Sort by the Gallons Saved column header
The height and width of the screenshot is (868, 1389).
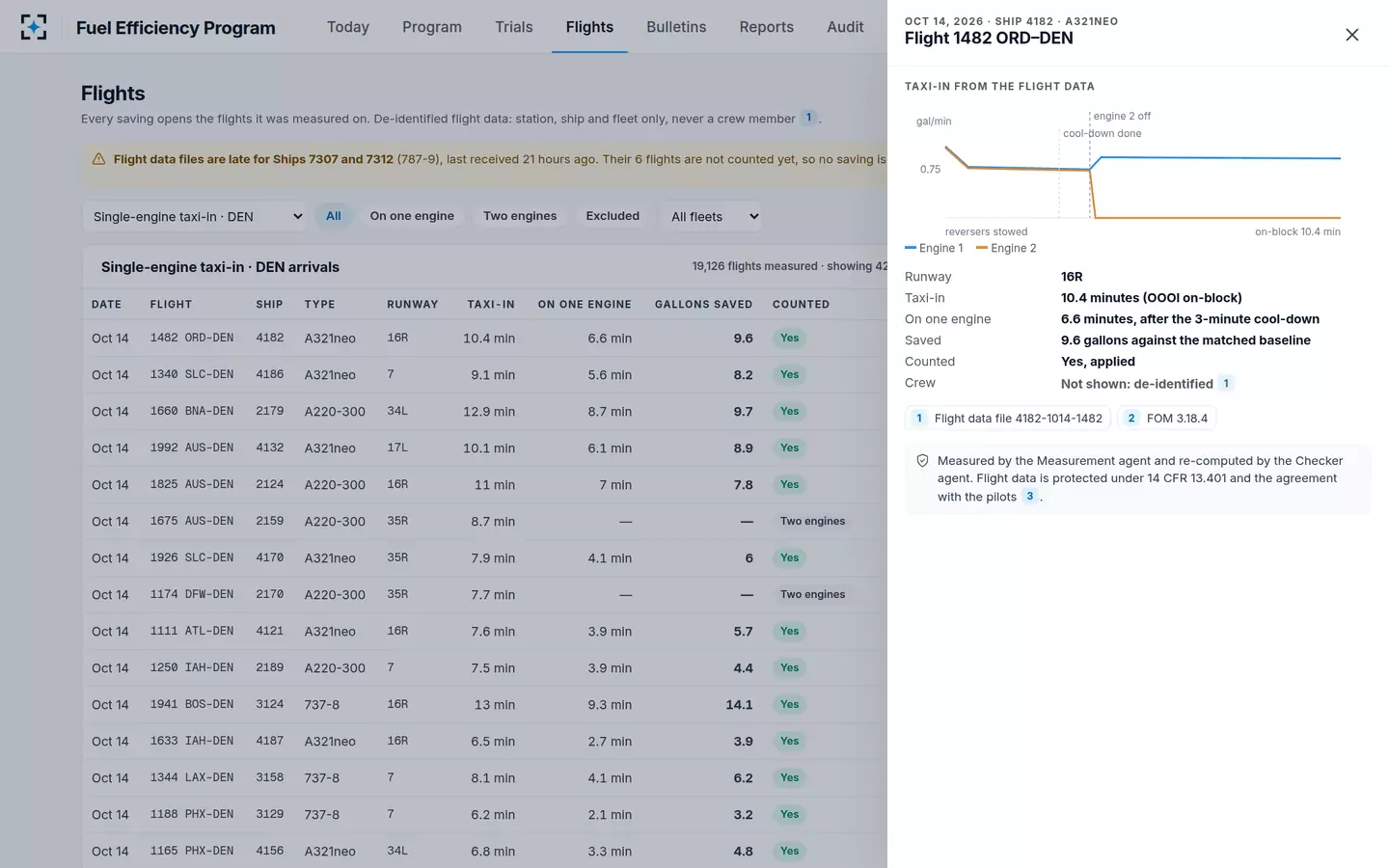pos(703,305)
